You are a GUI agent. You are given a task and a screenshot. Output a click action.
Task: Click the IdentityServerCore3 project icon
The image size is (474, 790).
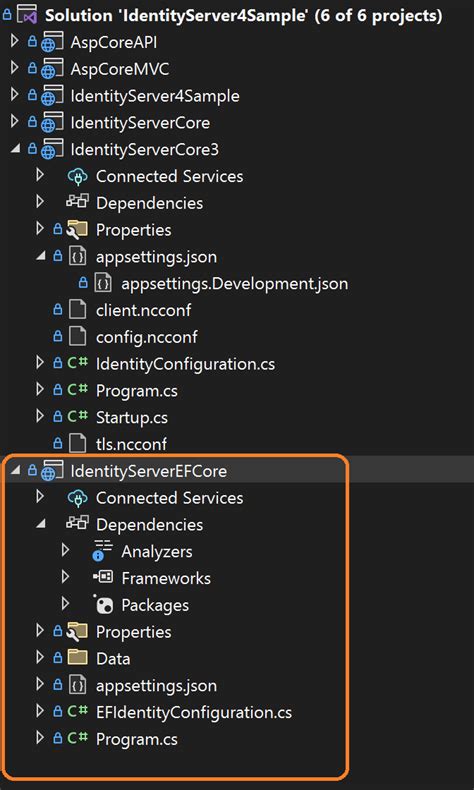point(51,150)
